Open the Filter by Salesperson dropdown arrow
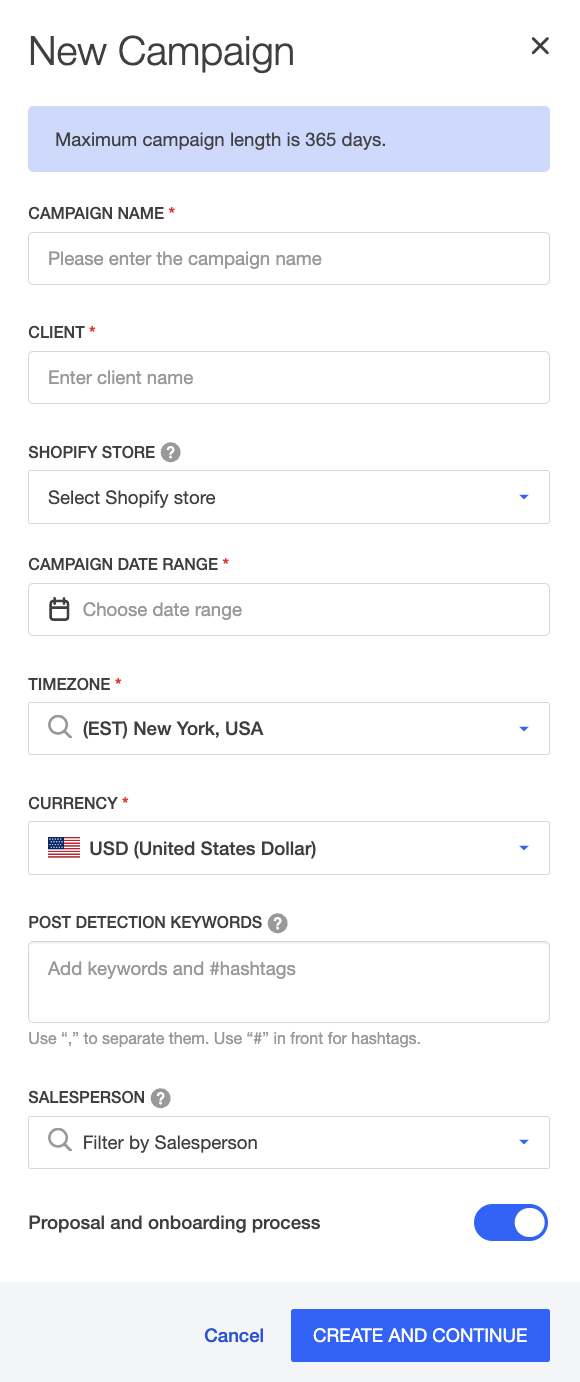Viewport: 580px width, 1382px height. pyautogui.click(x=524, y=1142)
